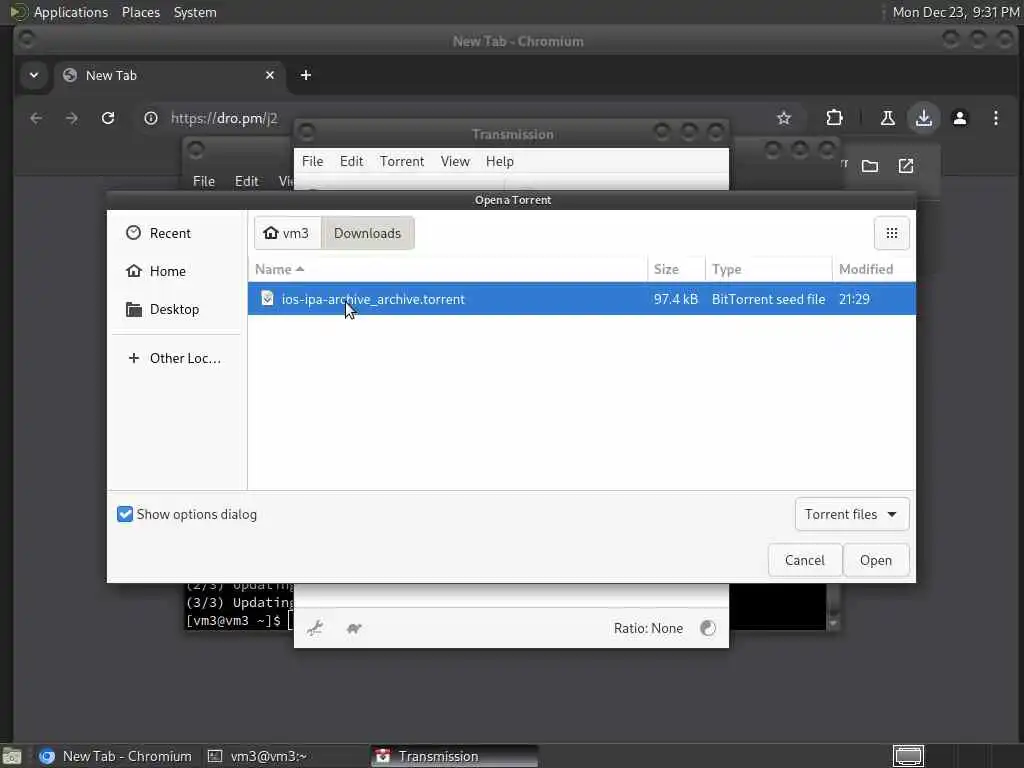Switch file view with grid icon
1024x768 pixels.
(x=891, y=233)
